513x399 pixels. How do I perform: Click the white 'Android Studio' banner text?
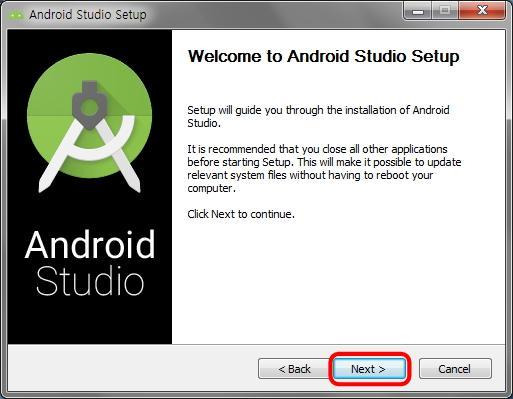[90, 263]
